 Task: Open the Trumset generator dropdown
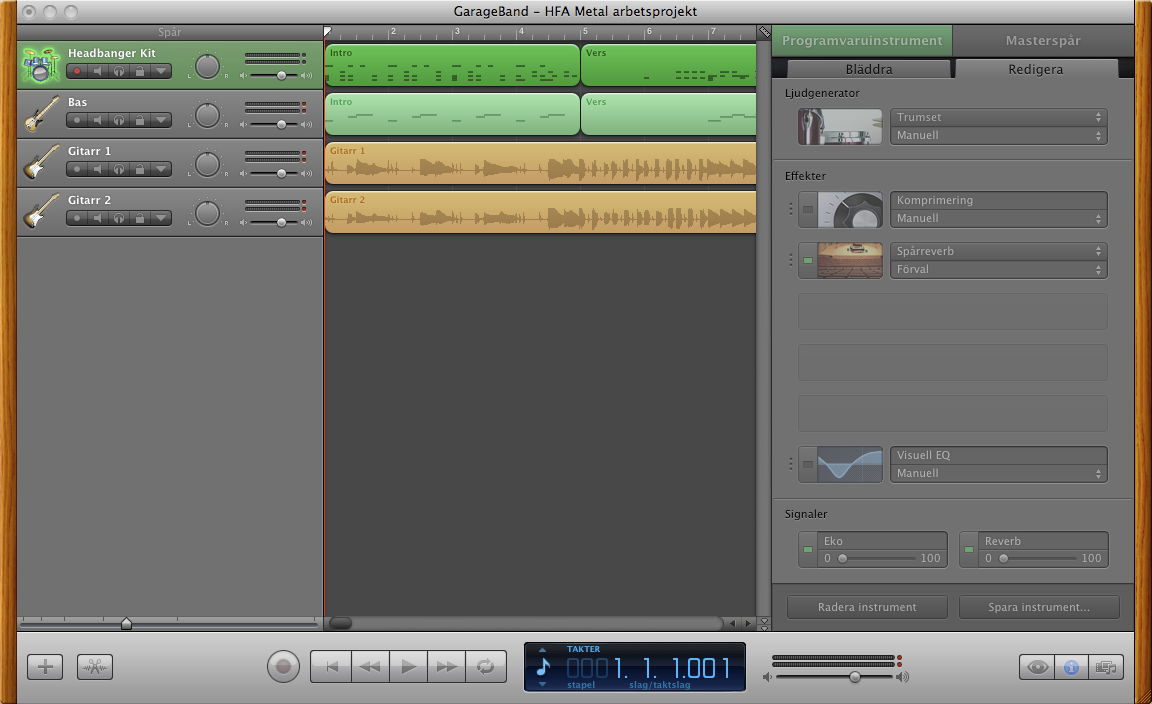998,117
